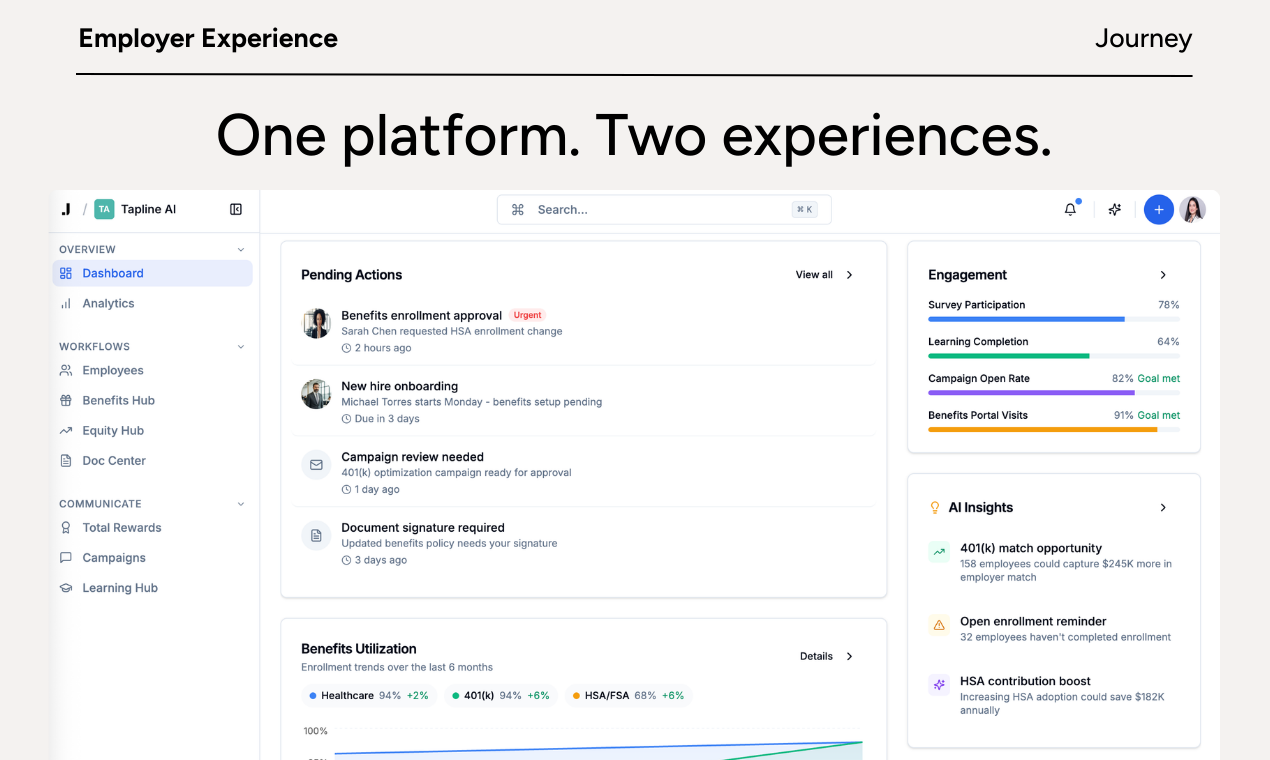Viewport: 1270px width, 760px height.
Task: Click the 401(k) match trending icon
Action: click(x=939, y=551)
